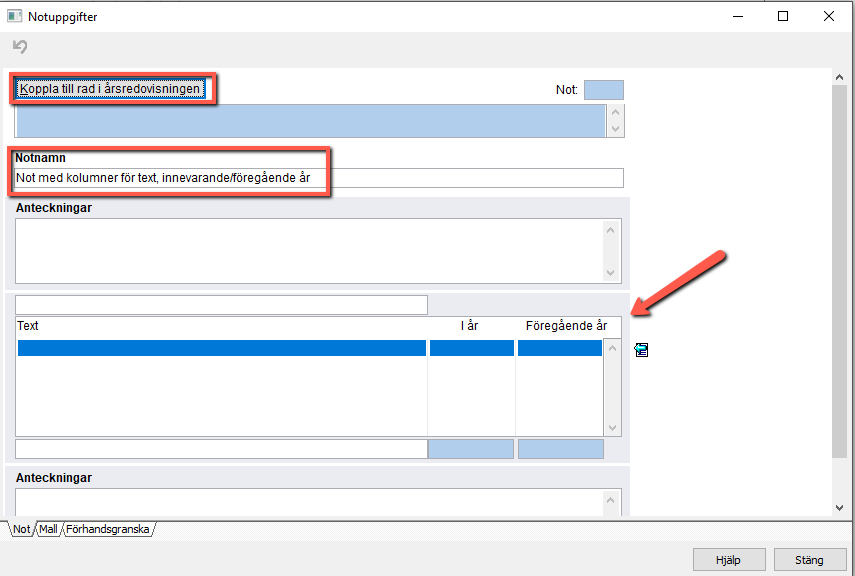This screenshot has height=576, width=855.
Task: Click the table scrollbar up arrow
Action: click(x=612, y=348)
